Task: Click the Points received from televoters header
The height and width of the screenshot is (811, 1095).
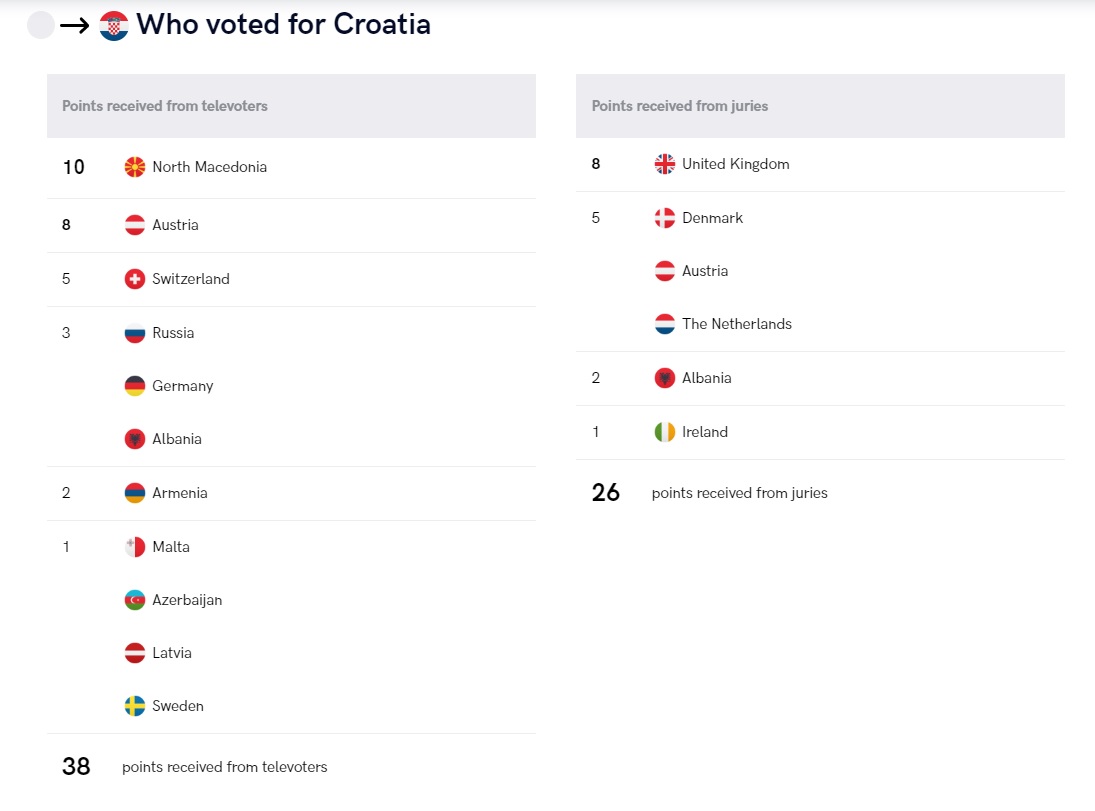Action: pos(291,106)
